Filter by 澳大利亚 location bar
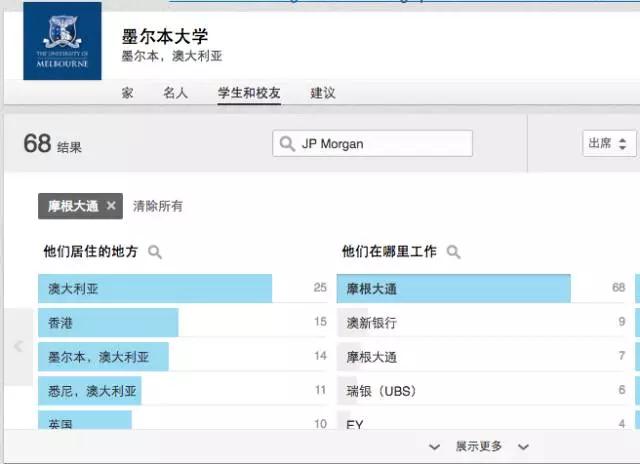Screen dimensions: 640x464 pos(155,289)
